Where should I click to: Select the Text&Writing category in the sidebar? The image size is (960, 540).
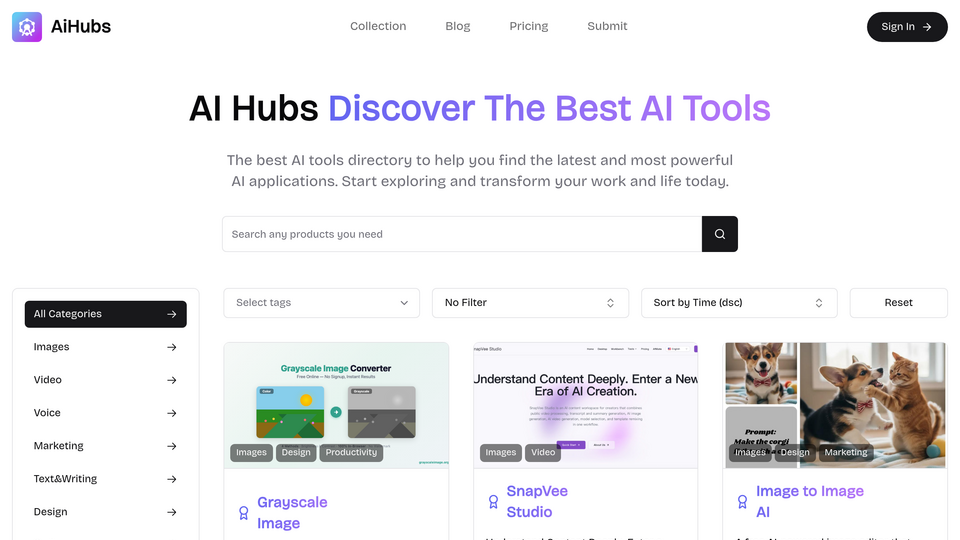pyautogui.click(x=106, y=479)
